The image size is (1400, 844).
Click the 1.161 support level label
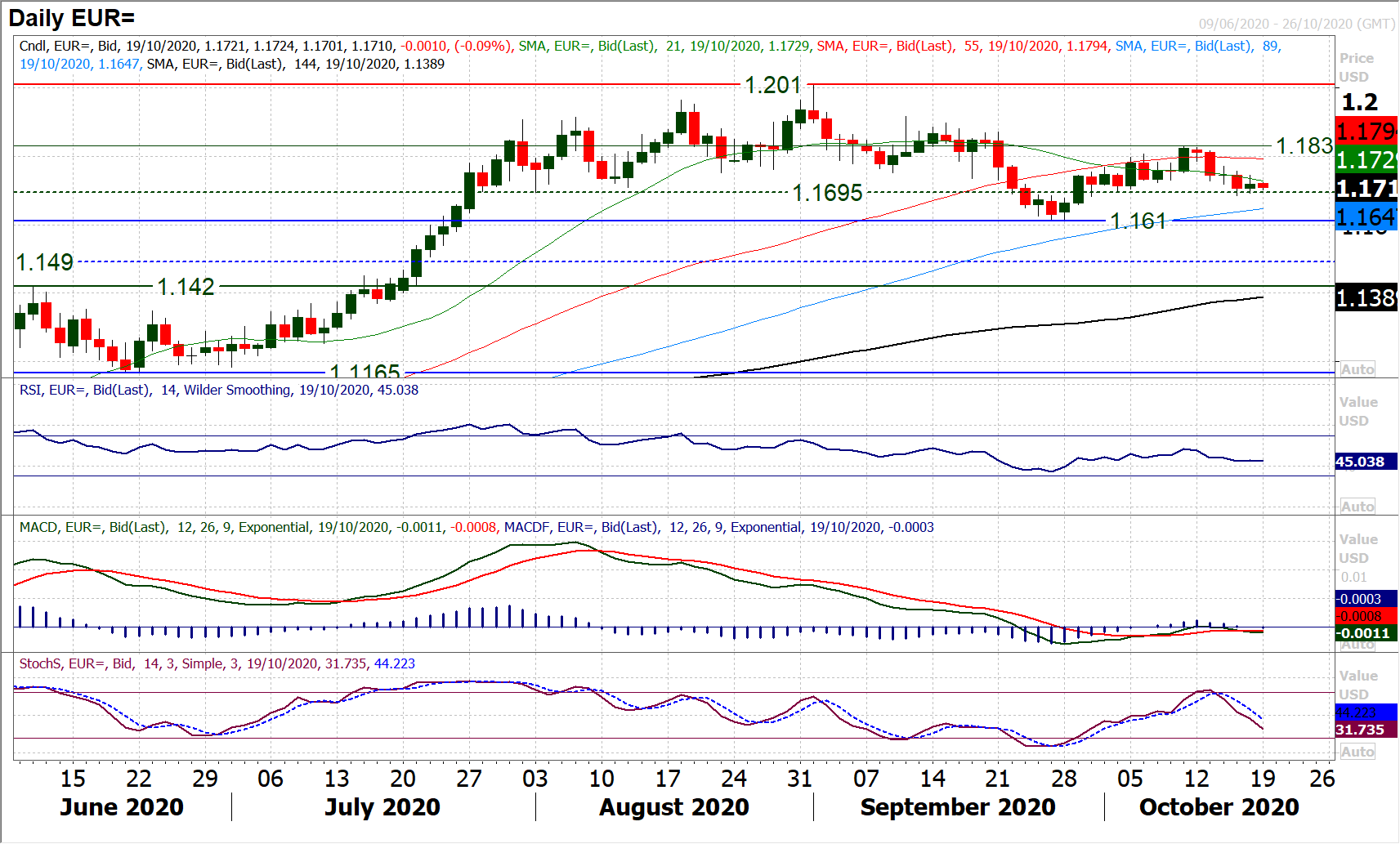pos(1138,221)
